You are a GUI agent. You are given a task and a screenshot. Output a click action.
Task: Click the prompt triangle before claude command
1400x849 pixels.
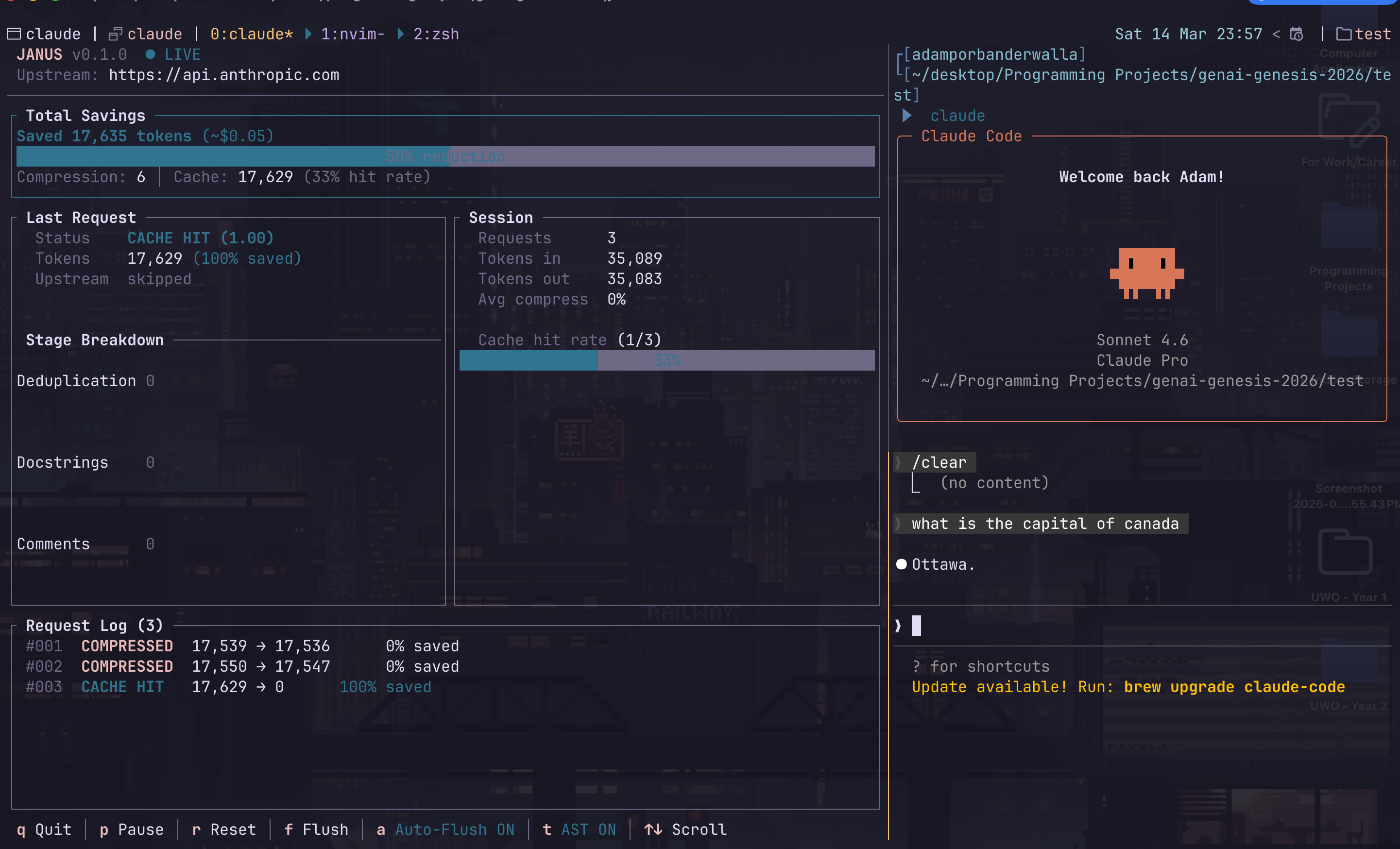tap(907, 116)
